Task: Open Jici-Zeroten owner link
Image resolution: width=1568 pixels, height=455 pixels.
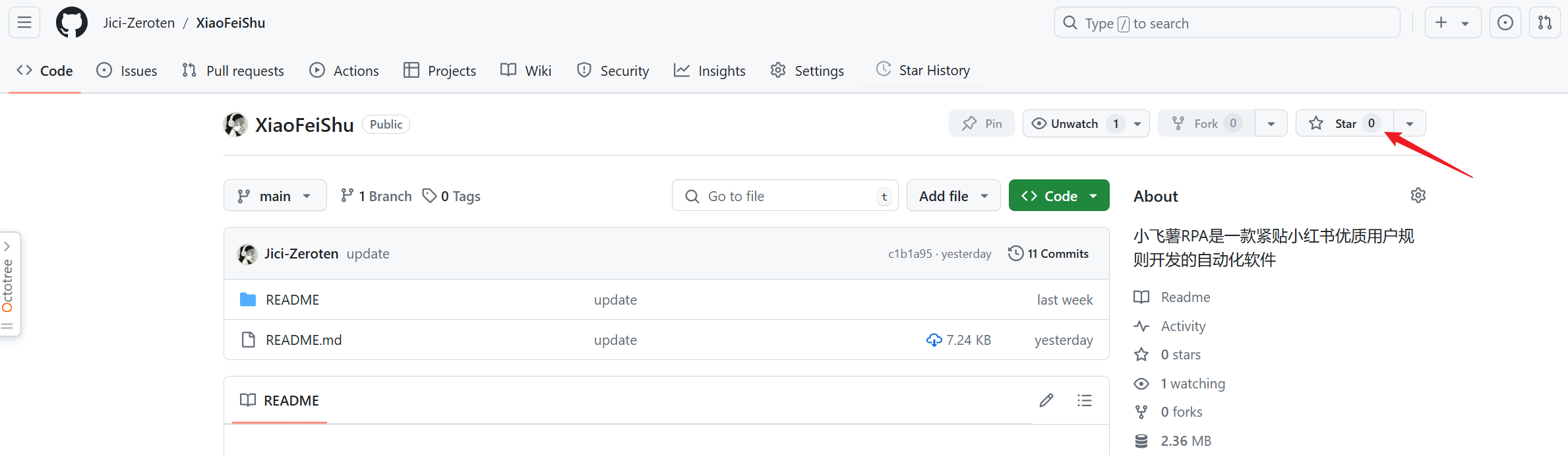Action: (138, 22)
